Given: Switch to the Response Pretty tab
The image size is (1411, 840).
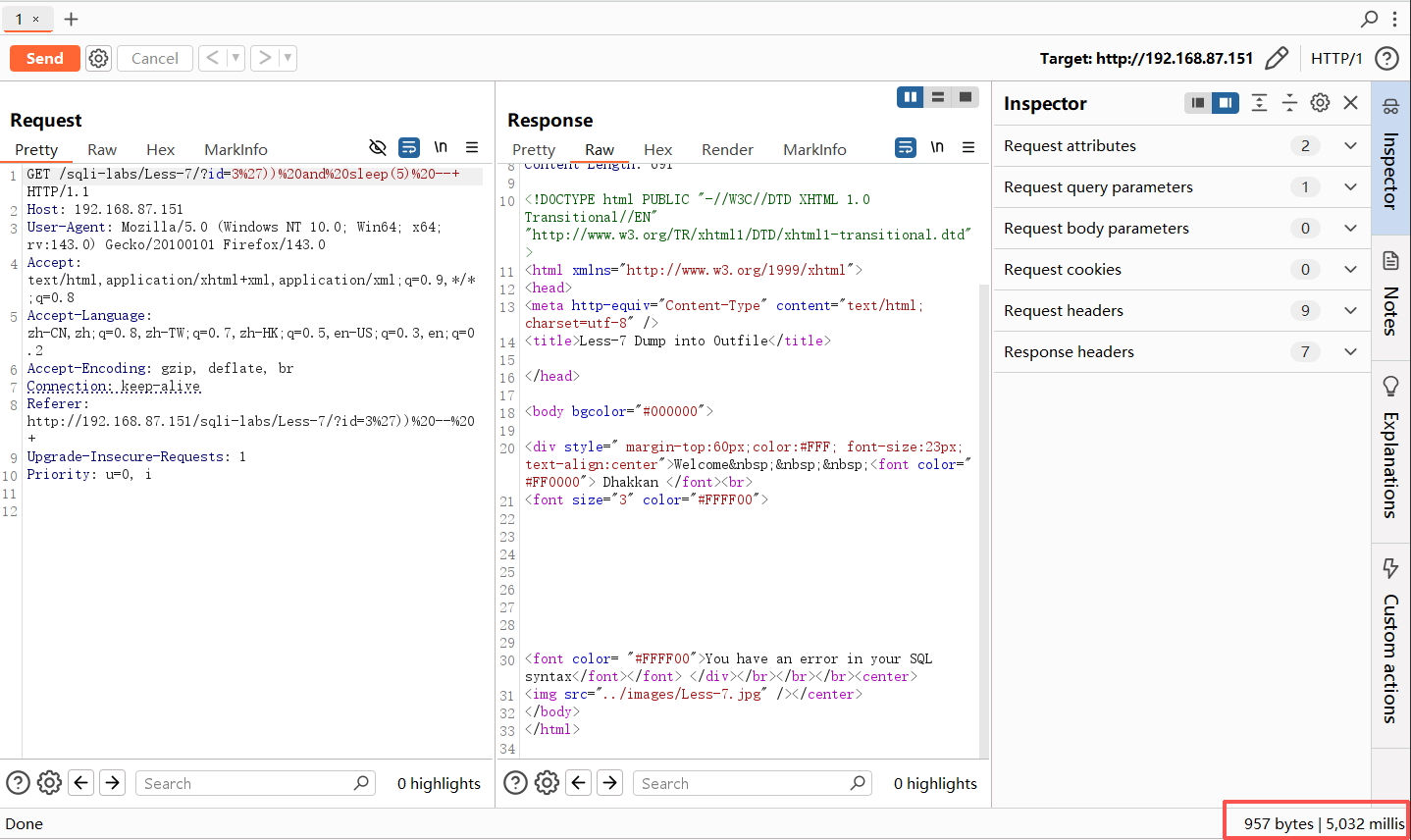Looking at the screenshot, I should [x=534, y=149].
